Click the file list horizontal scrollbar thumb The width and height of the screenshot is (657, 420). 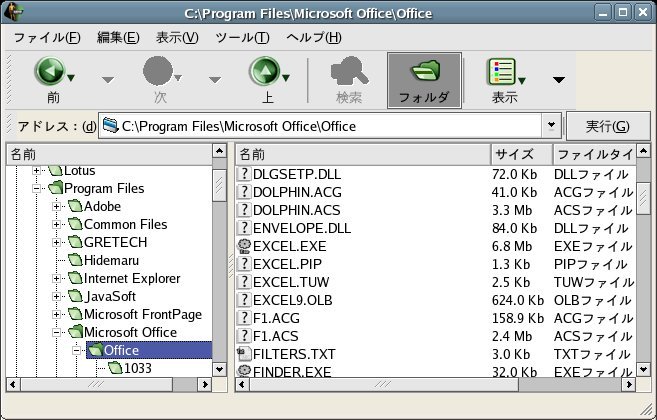tap(384, 384)
